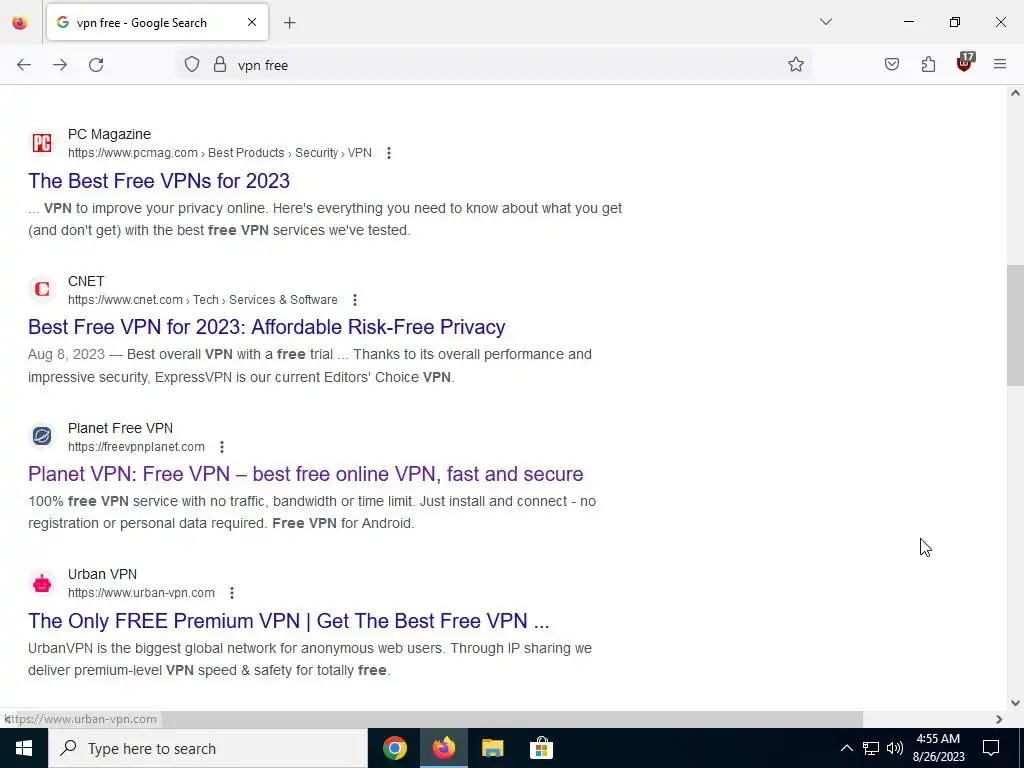Click the address bar showing 'vpn free'
This screenshot has height=768, width=1024.
494,65
